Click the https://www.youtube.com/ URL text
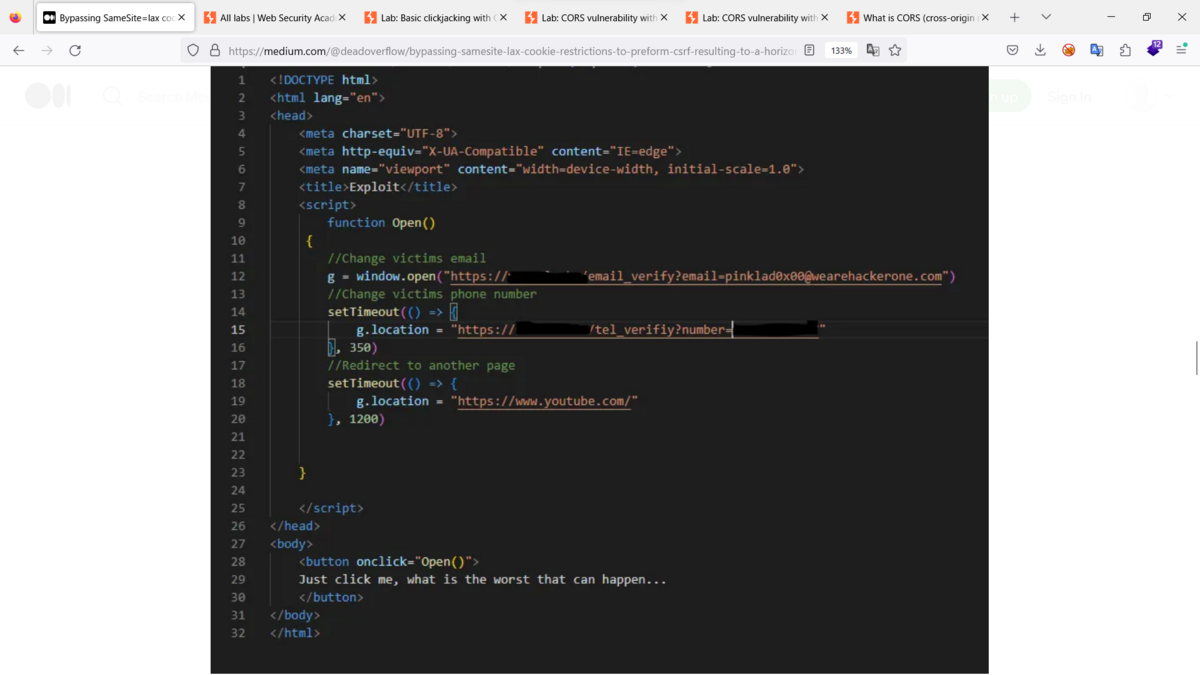This screenshot has width=1200, height=675. click(544, 401)
